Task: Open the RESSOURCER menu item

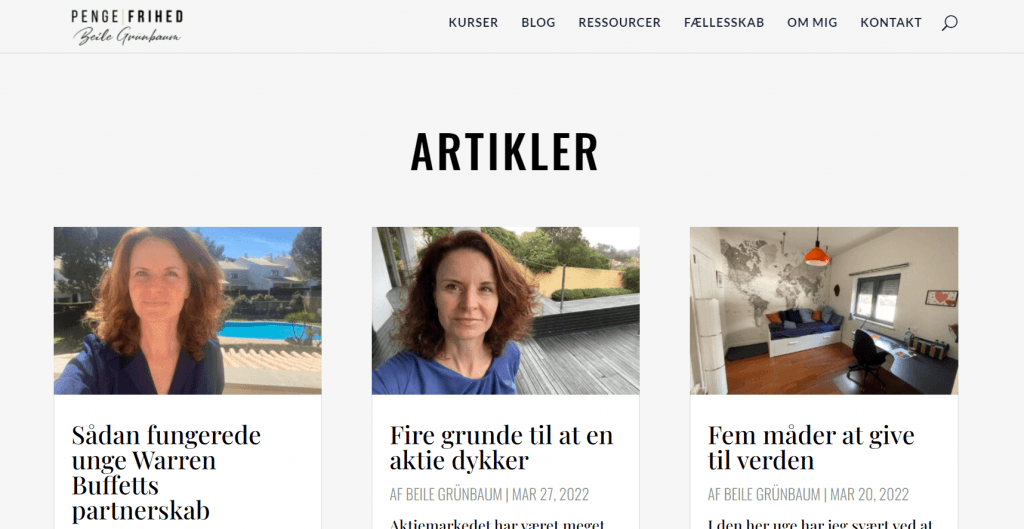Action: pos(619,22)
